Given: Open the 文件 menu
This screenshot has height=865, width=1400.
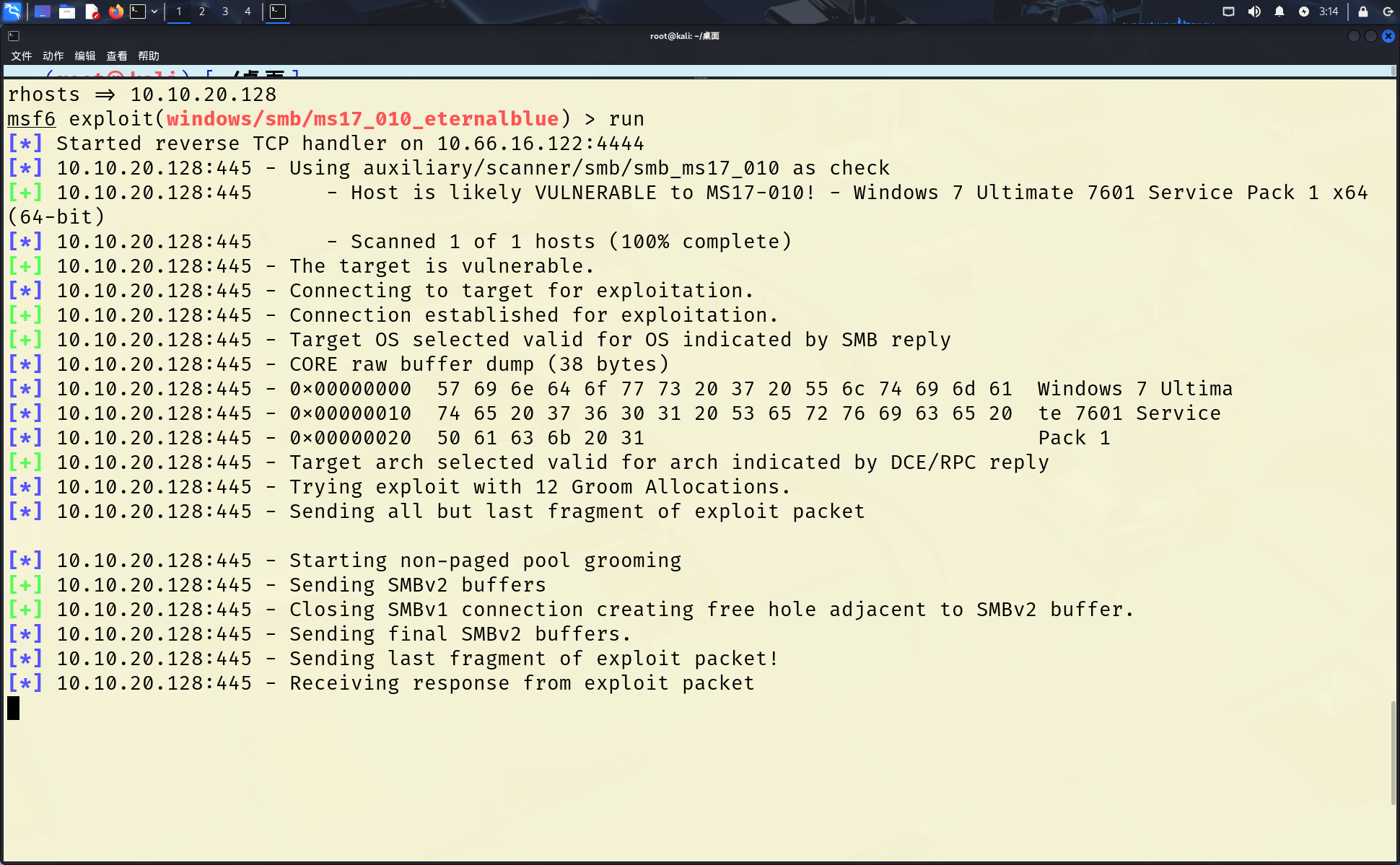Looking at the screenshot, I should (x=21, y=56).
